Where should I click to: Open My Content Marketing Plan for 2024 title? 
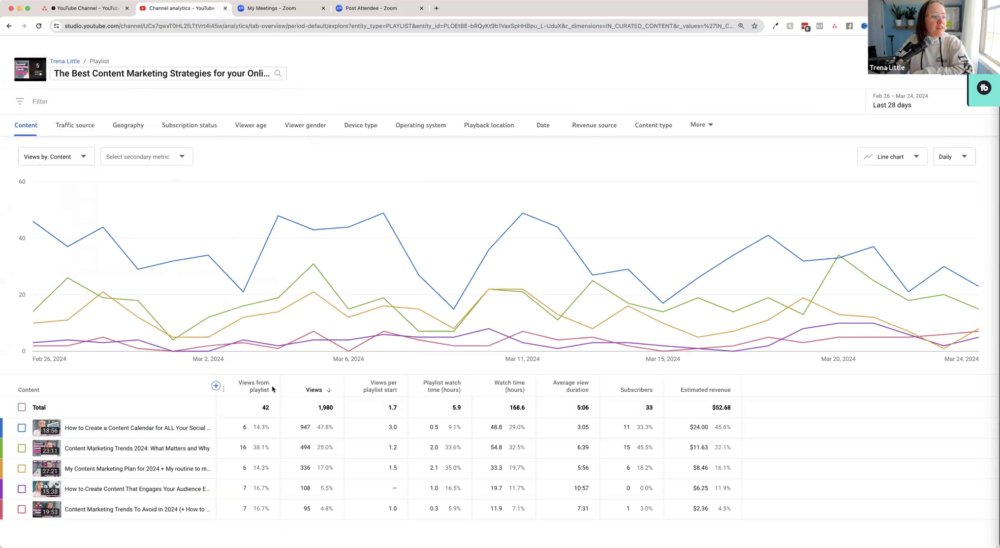click(x=137, y=468)
